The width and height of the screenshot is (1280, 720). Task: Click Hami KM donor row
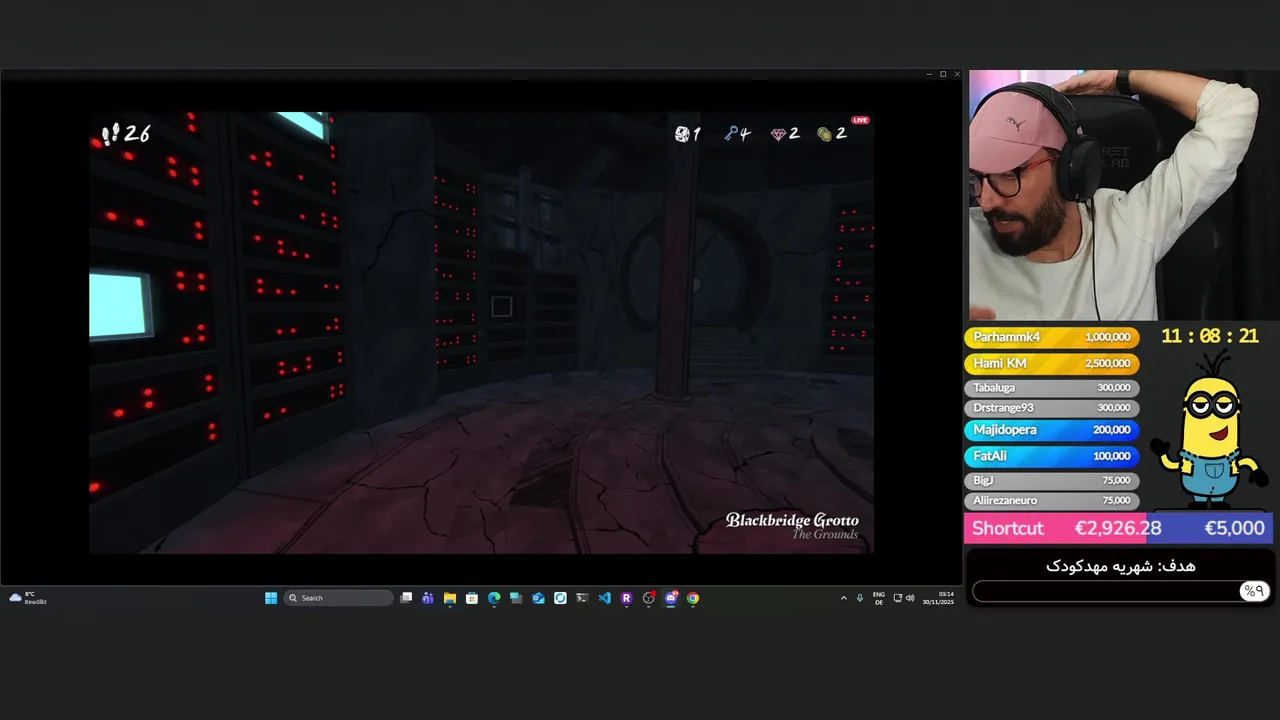click(1051, 363)
